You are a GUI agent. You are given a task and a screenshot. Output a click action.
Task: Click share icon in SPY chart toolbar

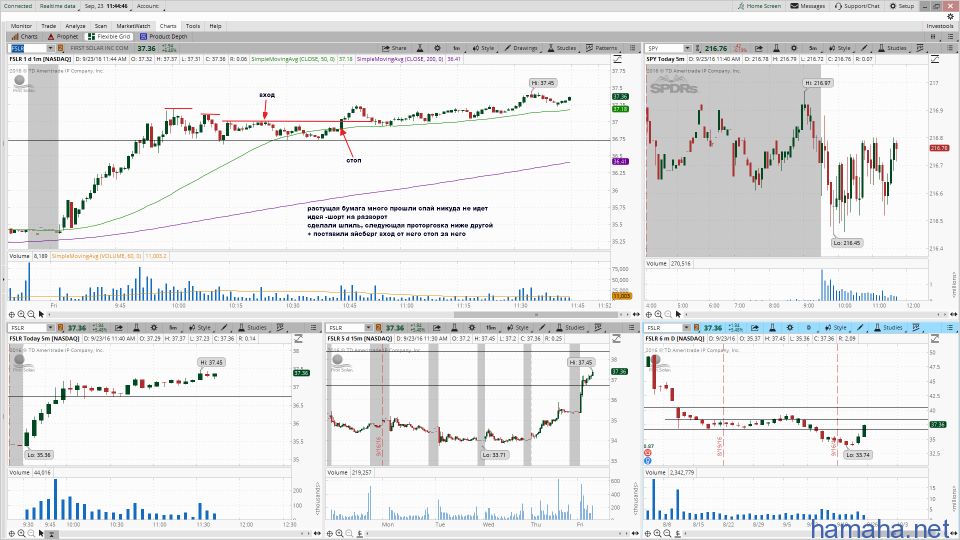[x=759, y=48]
